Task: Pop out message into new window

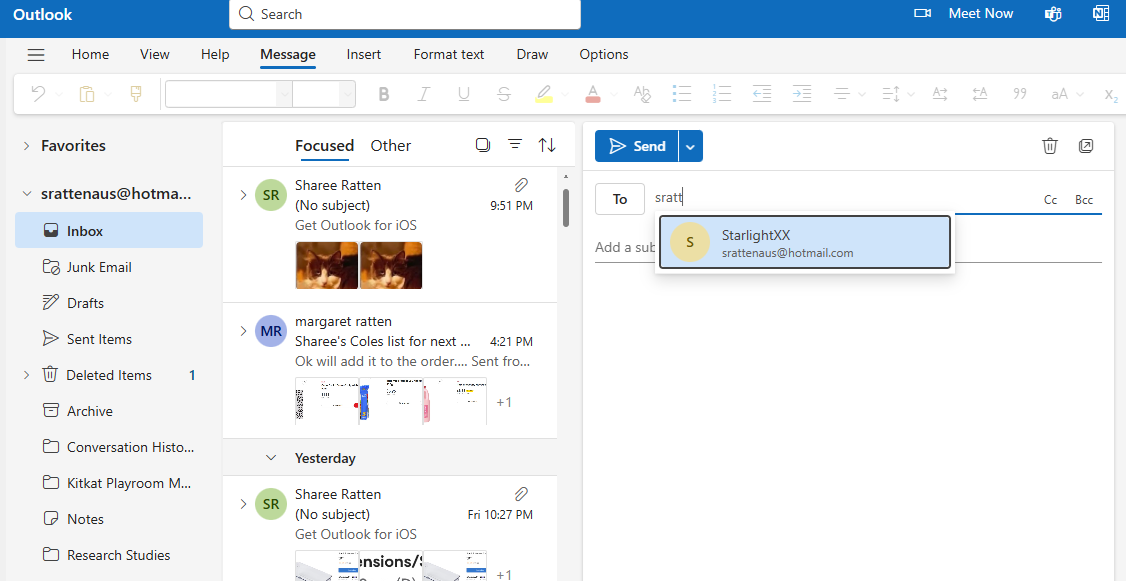Action: click(1086, 146)
